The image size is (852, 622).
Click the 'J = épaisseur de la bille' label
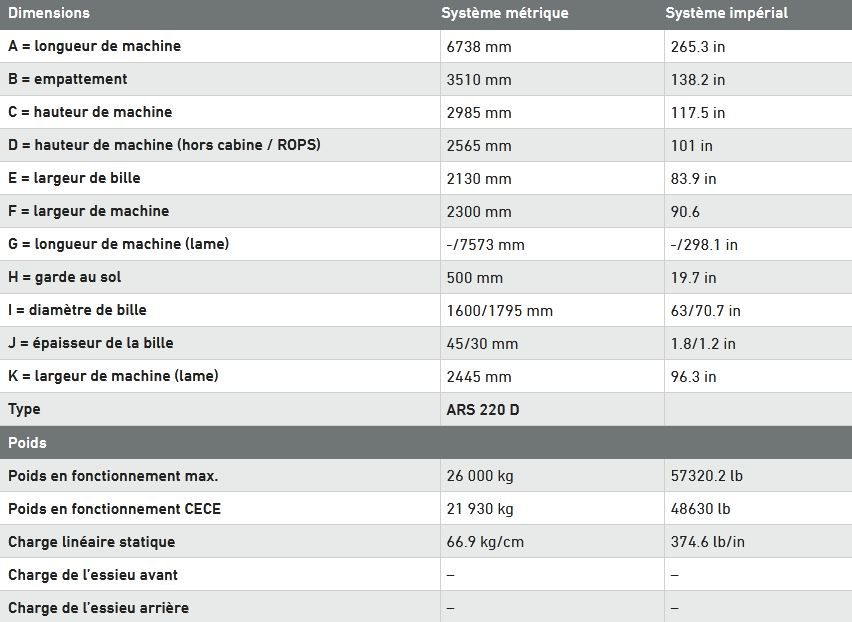(x=91, y=343)
